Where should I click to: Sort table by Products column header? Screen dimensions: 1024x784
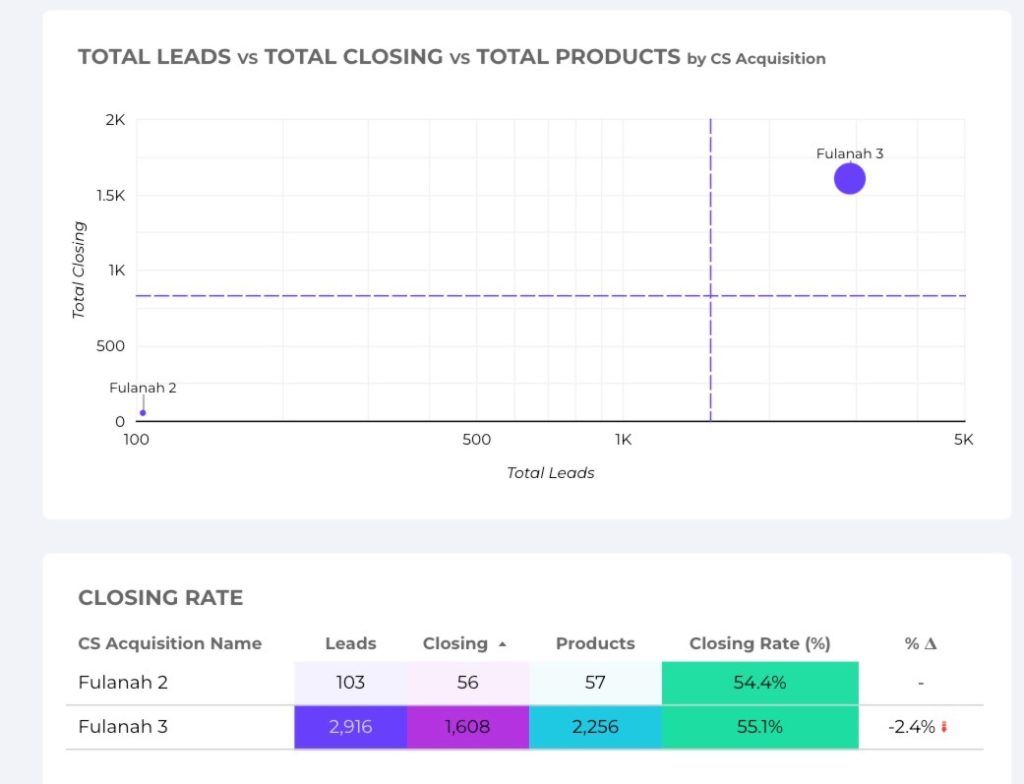[x=595, y=644]
